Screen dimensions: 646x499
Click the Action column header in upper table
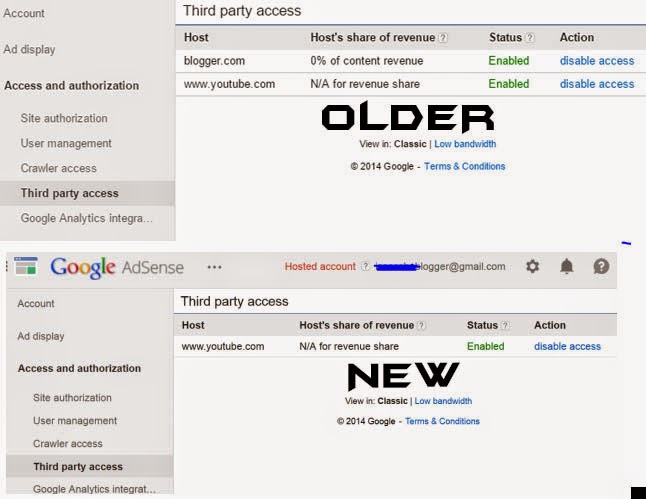577,37
